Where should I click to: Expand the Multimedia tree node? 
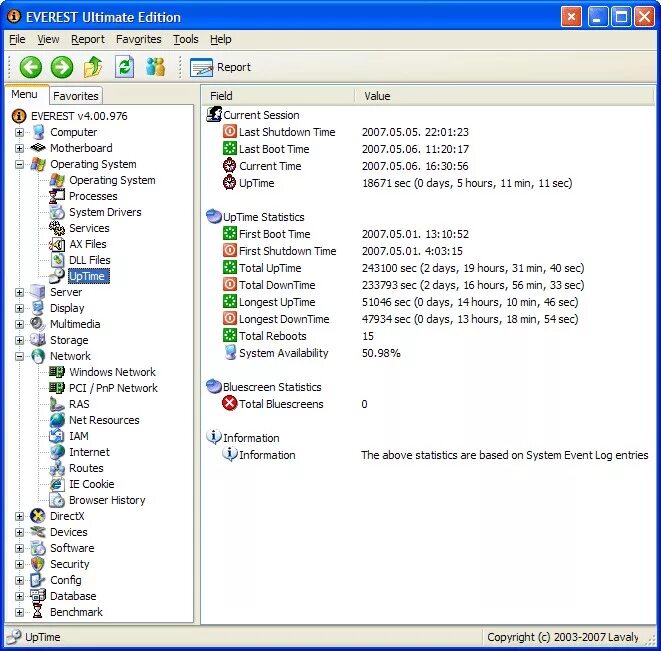pos(19,324)
